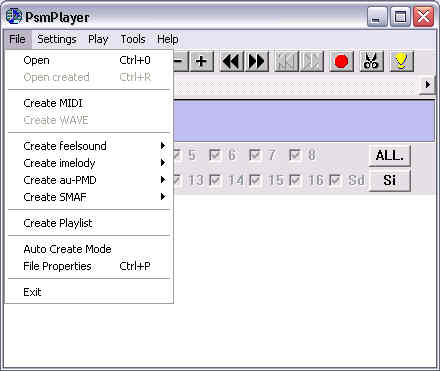The height and width of the screenshot is (371, 440).
Task: Click the PsmPlayer title bar icon
Action: (x=14, y=17)
